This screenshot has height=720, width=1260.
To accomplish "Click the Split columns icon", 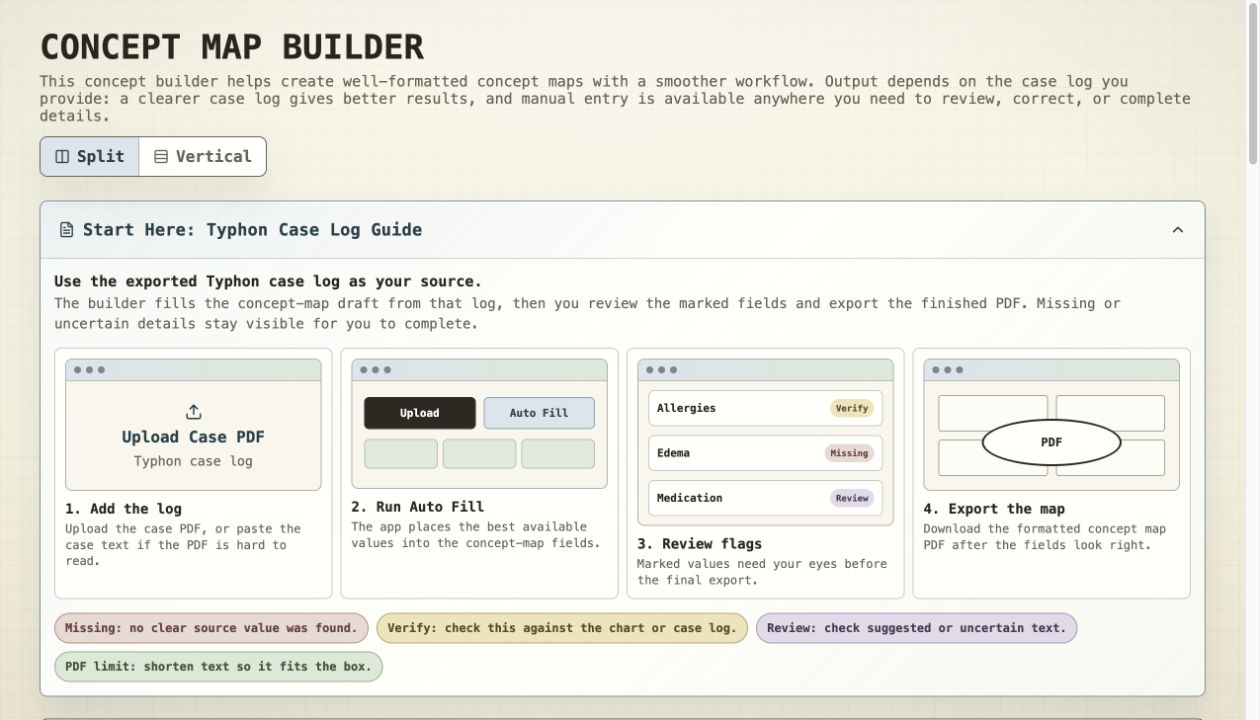I will [62, 157].
